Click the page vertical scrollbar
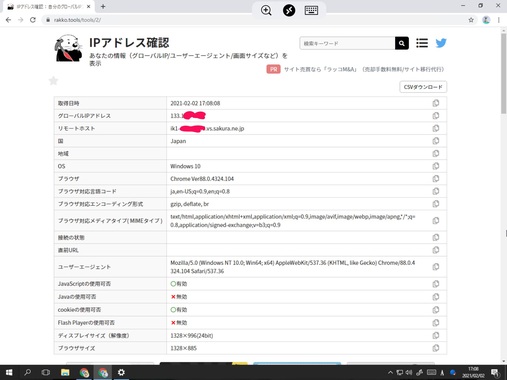 pyautogui.click(x=503, y=73)
